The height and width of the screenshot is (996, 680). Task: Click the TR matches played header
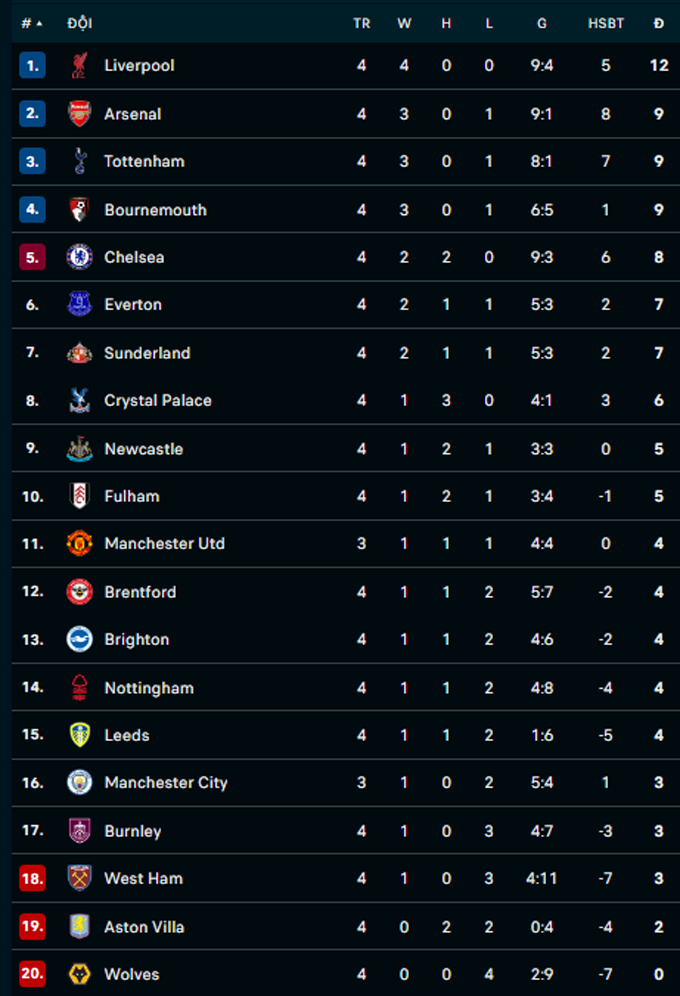[x=362, y=23]
